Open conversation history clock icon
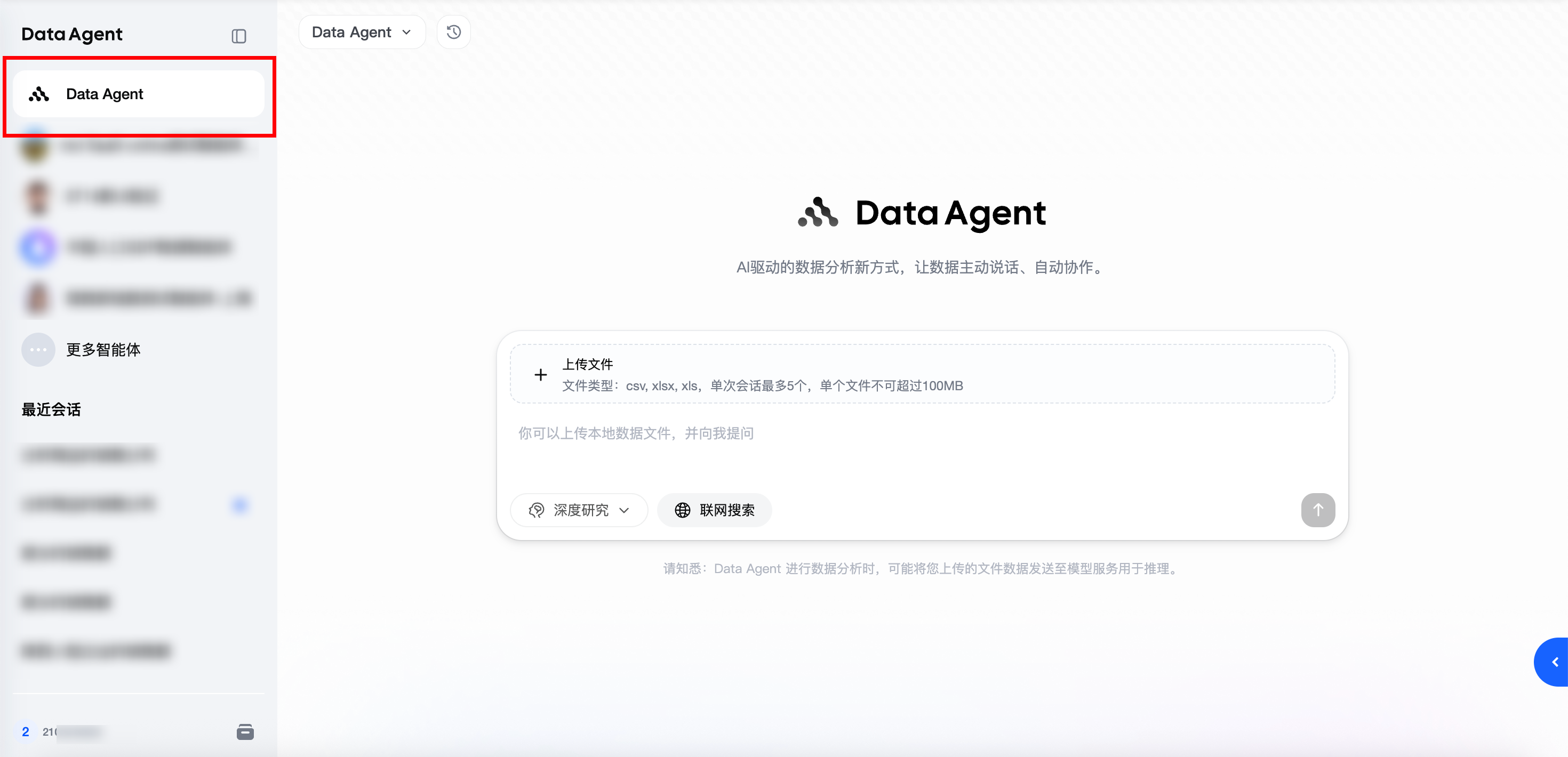The height and width of the screenshot is (757, 1568). (453, 32)
